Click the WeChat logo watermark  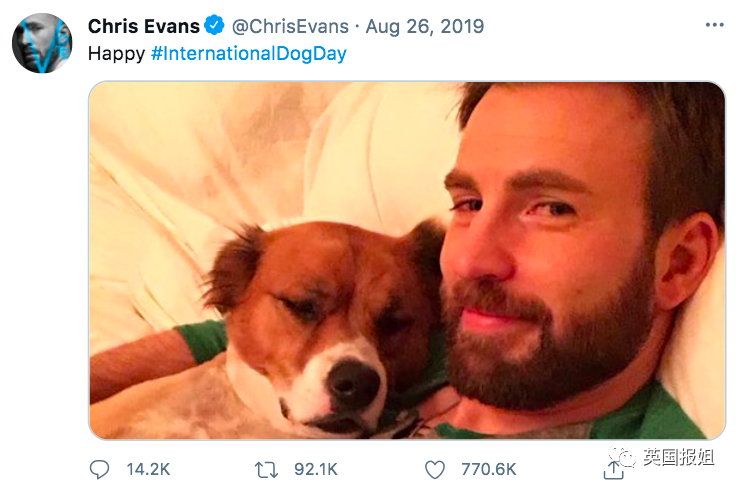pyautogui.click(x=622, y=456)
